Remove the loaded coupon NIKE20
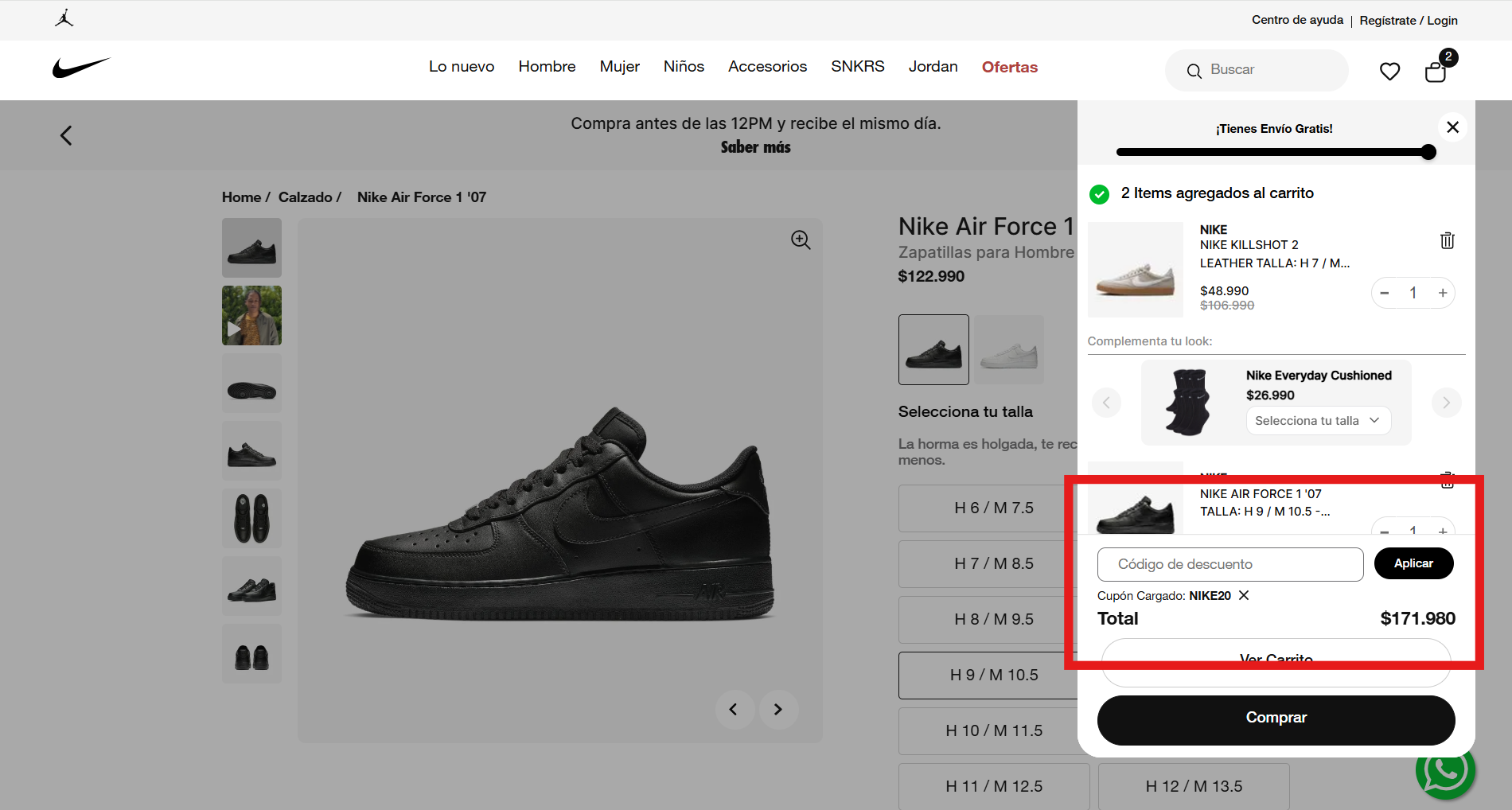1512x810 pixels. point(1243,595)
